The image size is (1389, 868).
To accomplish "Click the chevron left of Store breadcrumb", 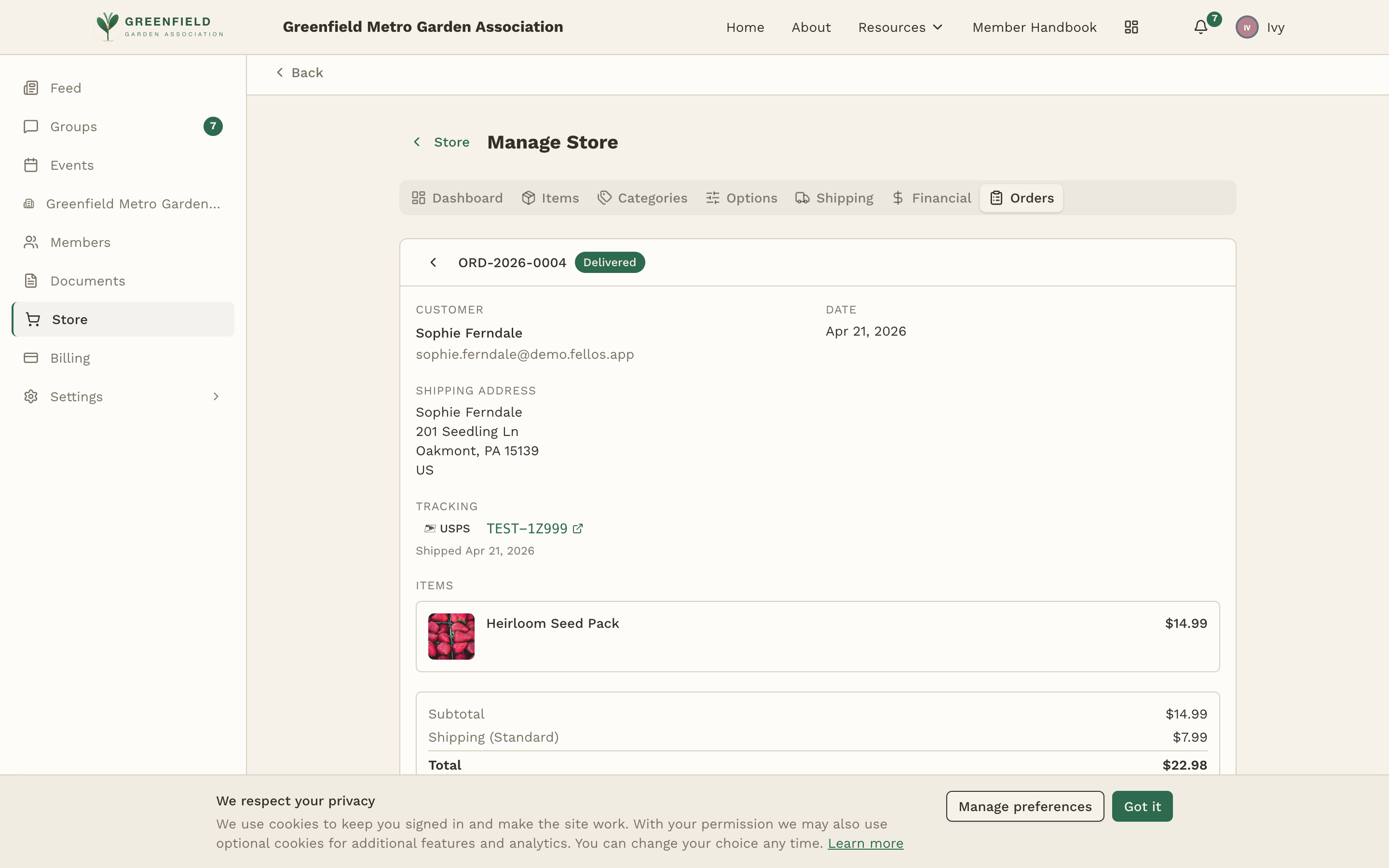I will 417,142.
